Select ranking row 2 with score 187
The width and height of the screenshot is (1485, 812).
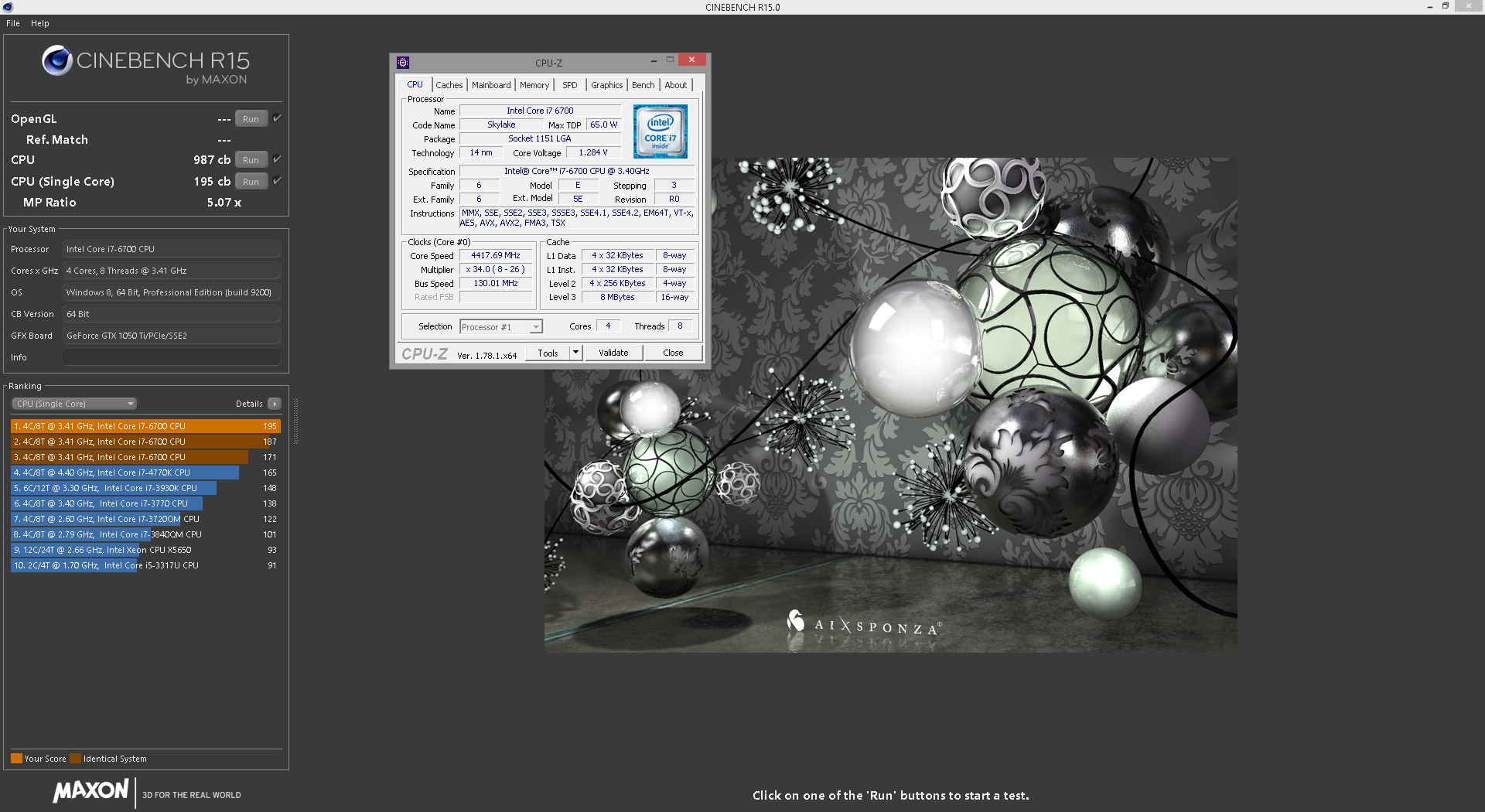point(145,442)
